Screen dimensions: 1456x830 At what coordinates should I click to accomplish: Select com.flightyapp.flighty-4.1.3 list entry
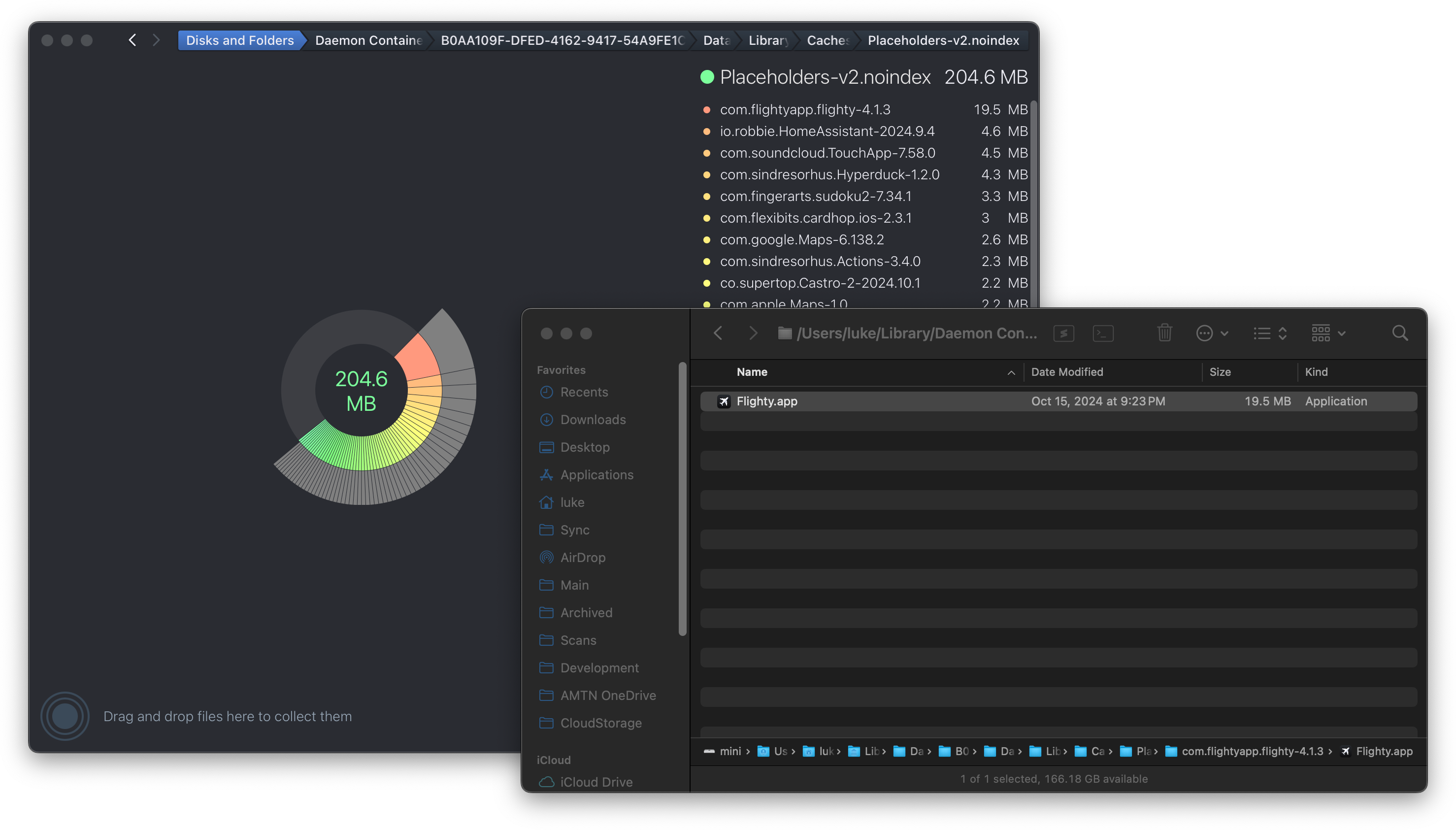pyautogui.click(x=864, y=109)
